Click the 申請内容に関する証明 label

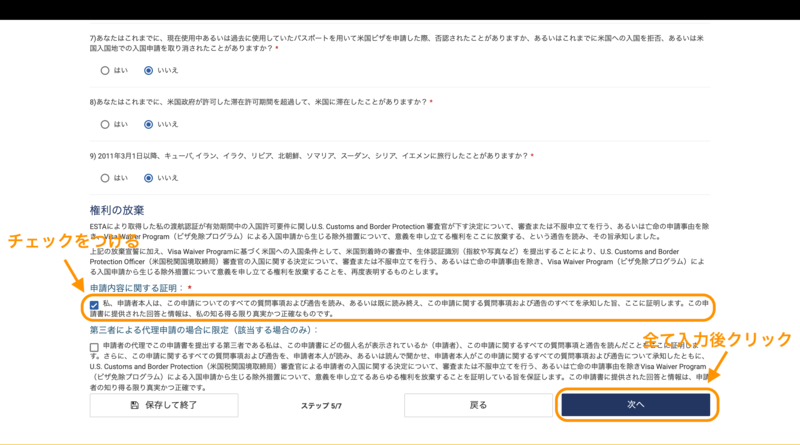click(136, 288)
